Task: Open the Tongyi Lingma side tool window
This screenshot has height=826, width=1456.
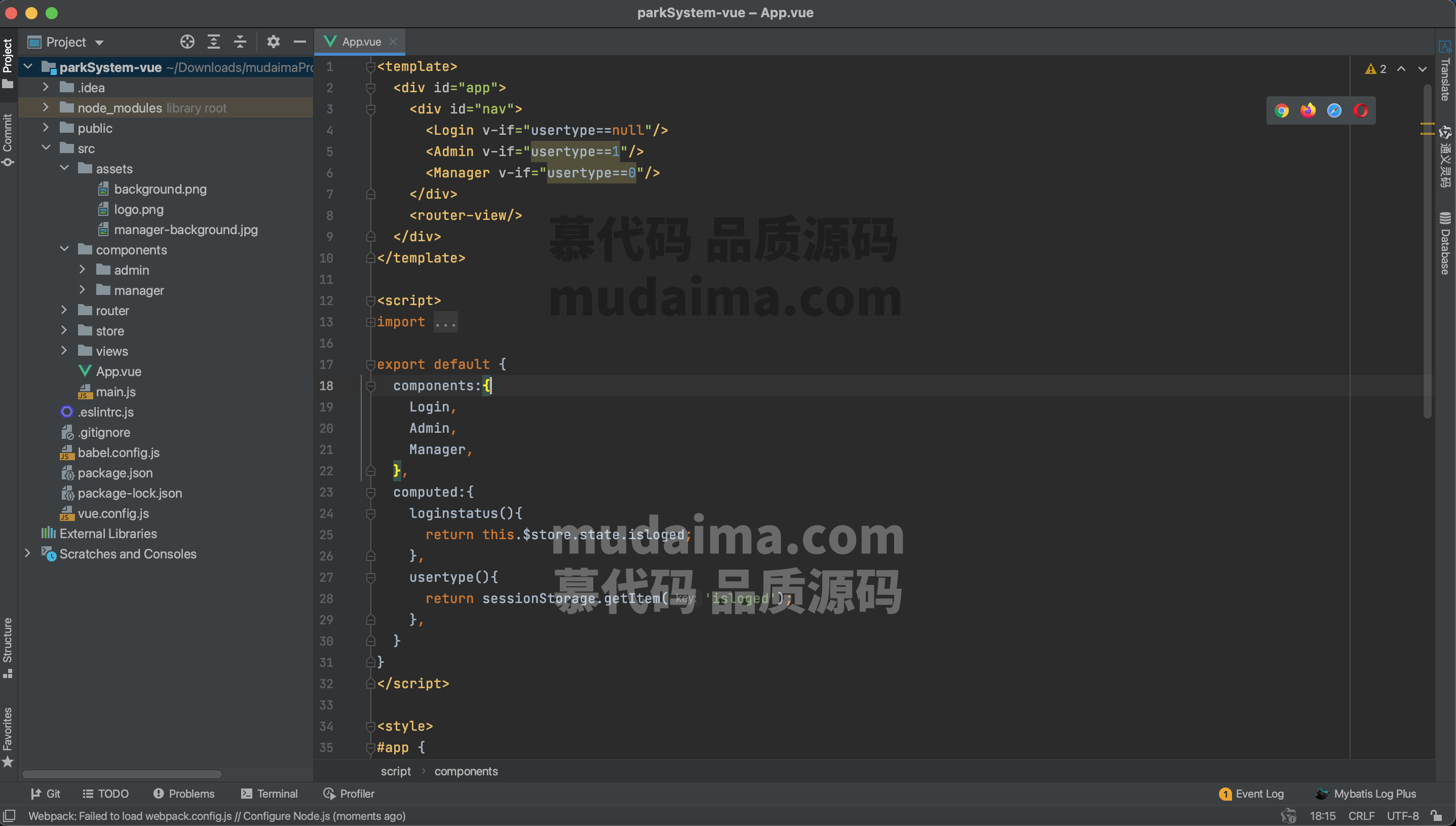Action: [1445, 157]
